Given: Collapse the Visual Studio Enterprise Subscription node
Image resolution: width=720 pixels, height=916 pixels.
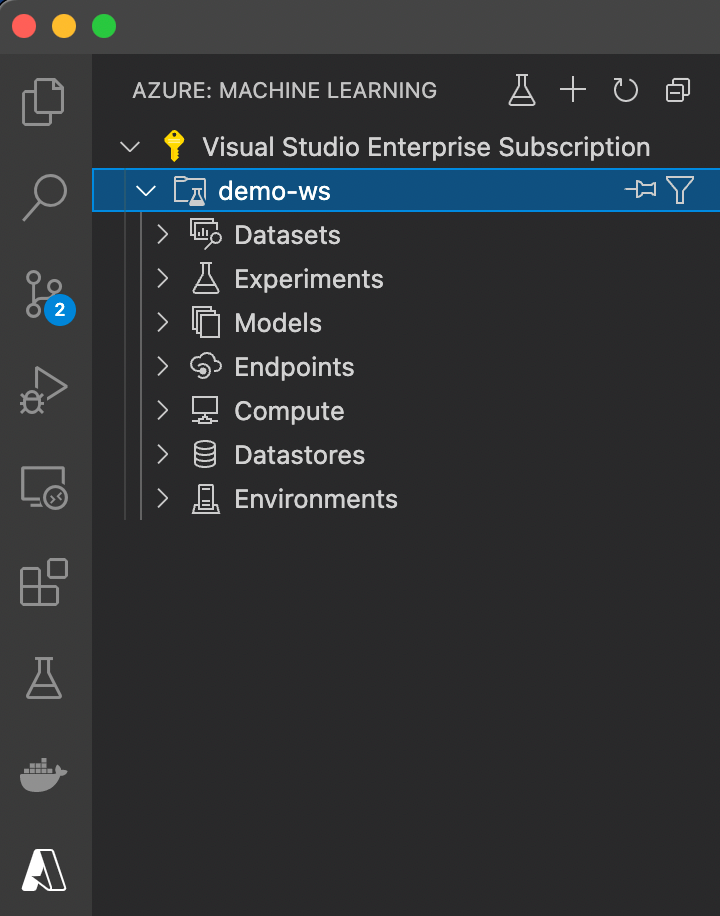Looking at the screenshot, I should pos(130,147).
